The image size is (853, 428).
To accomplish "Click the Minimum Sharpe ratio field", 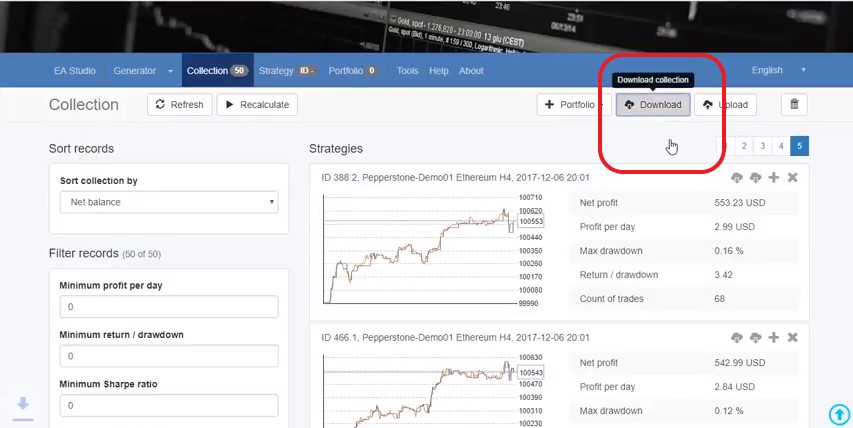I will click(x=169, y=406).
